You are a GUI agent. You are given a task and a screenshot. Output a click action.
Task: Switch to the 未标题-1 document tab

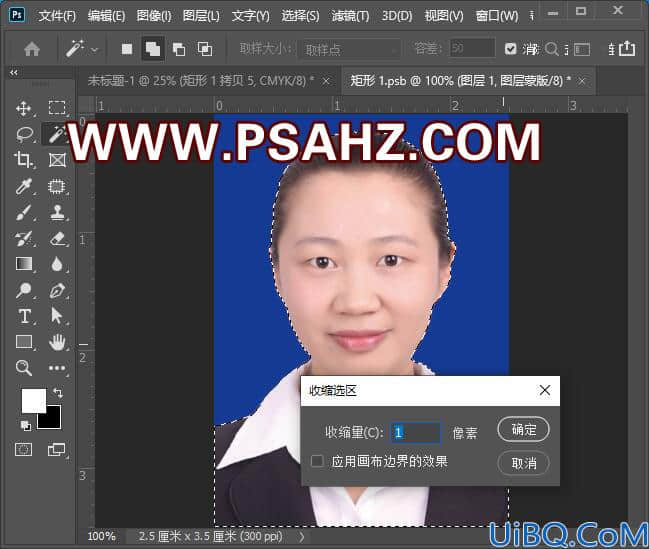[200, 80]
